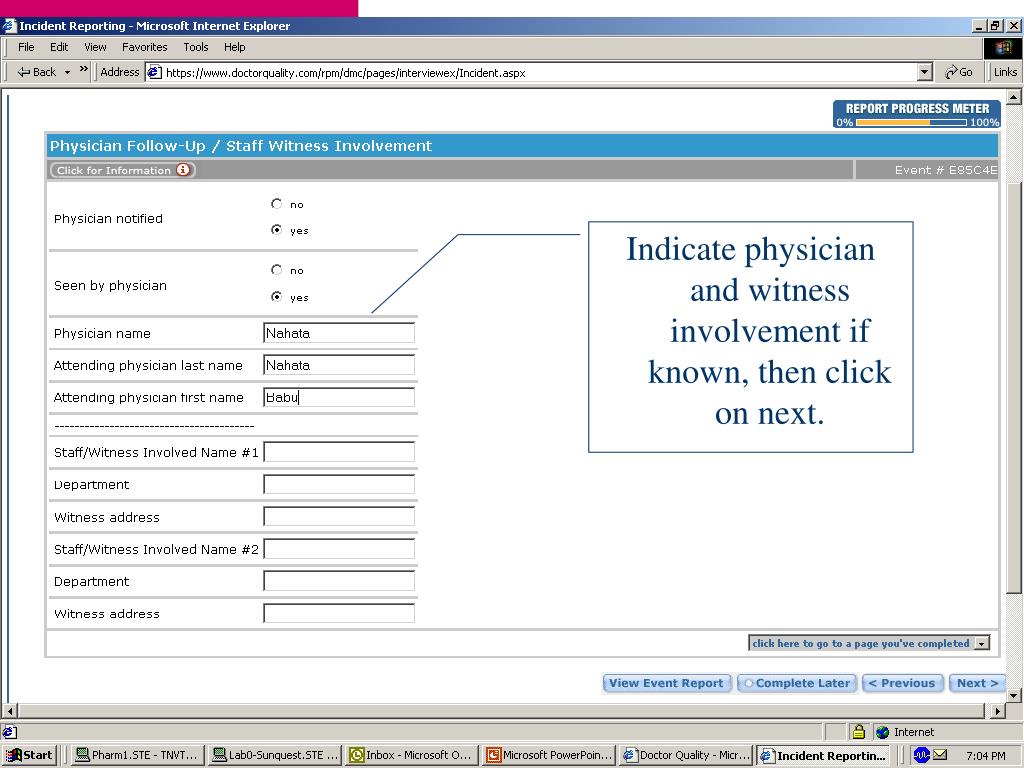Click the Click for Information button

(122, 170)
